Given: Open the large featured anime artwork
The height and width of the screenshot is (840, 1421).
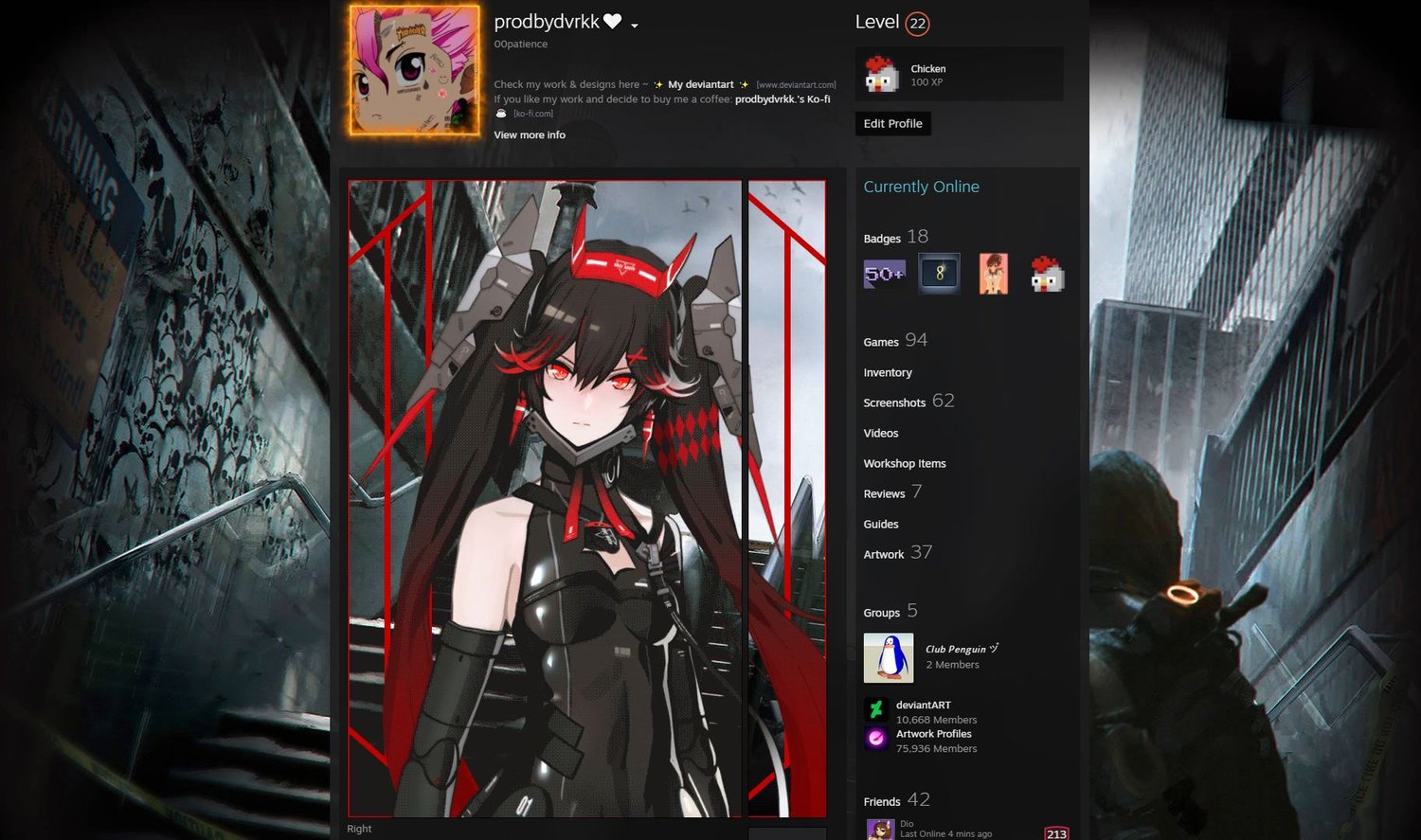Looking at the screenshot, I should pos(545,499).
